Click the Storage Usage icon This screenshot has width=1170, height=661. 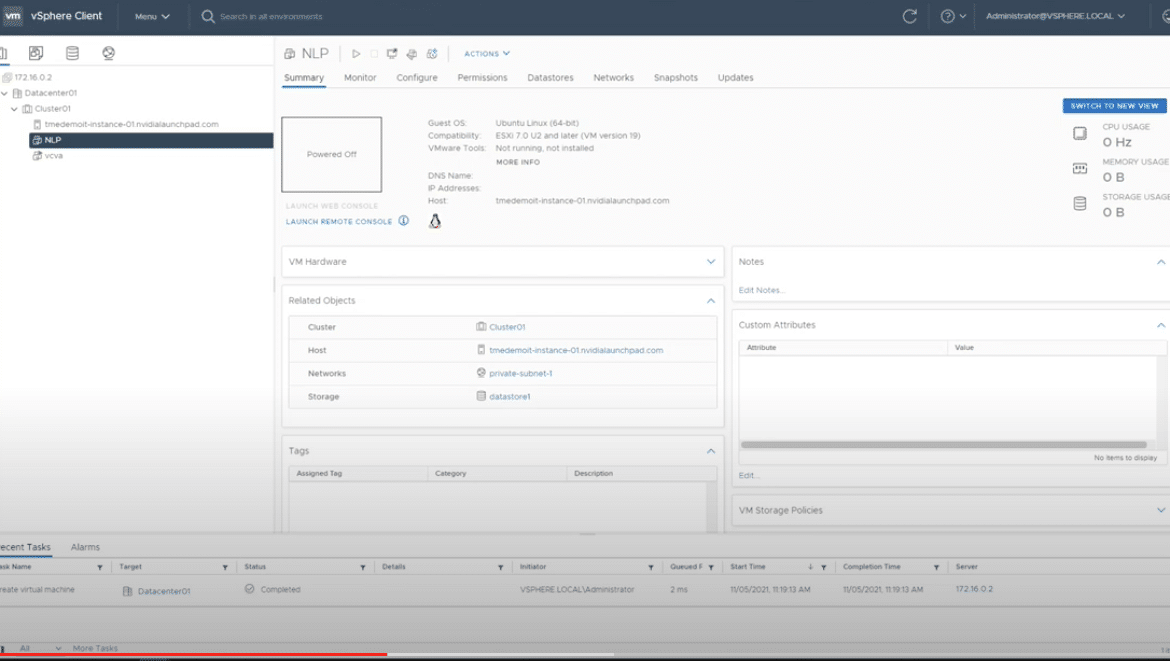coord(1080,204)
